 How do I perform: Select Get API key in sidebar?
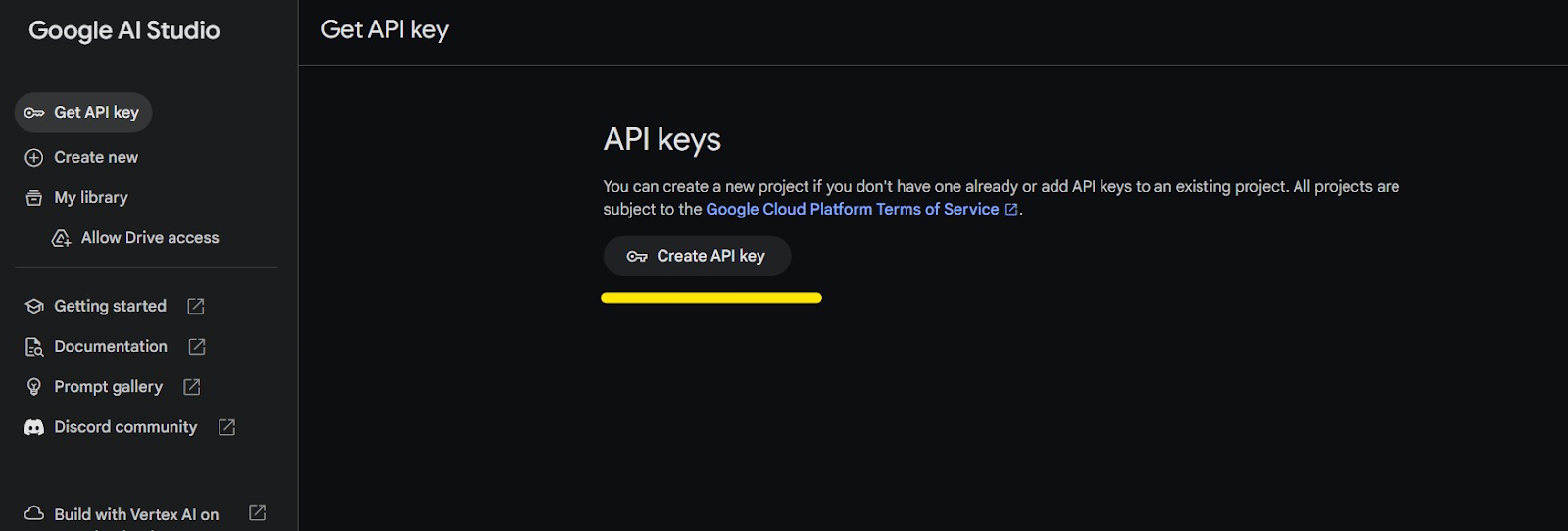tap(83, 113)
